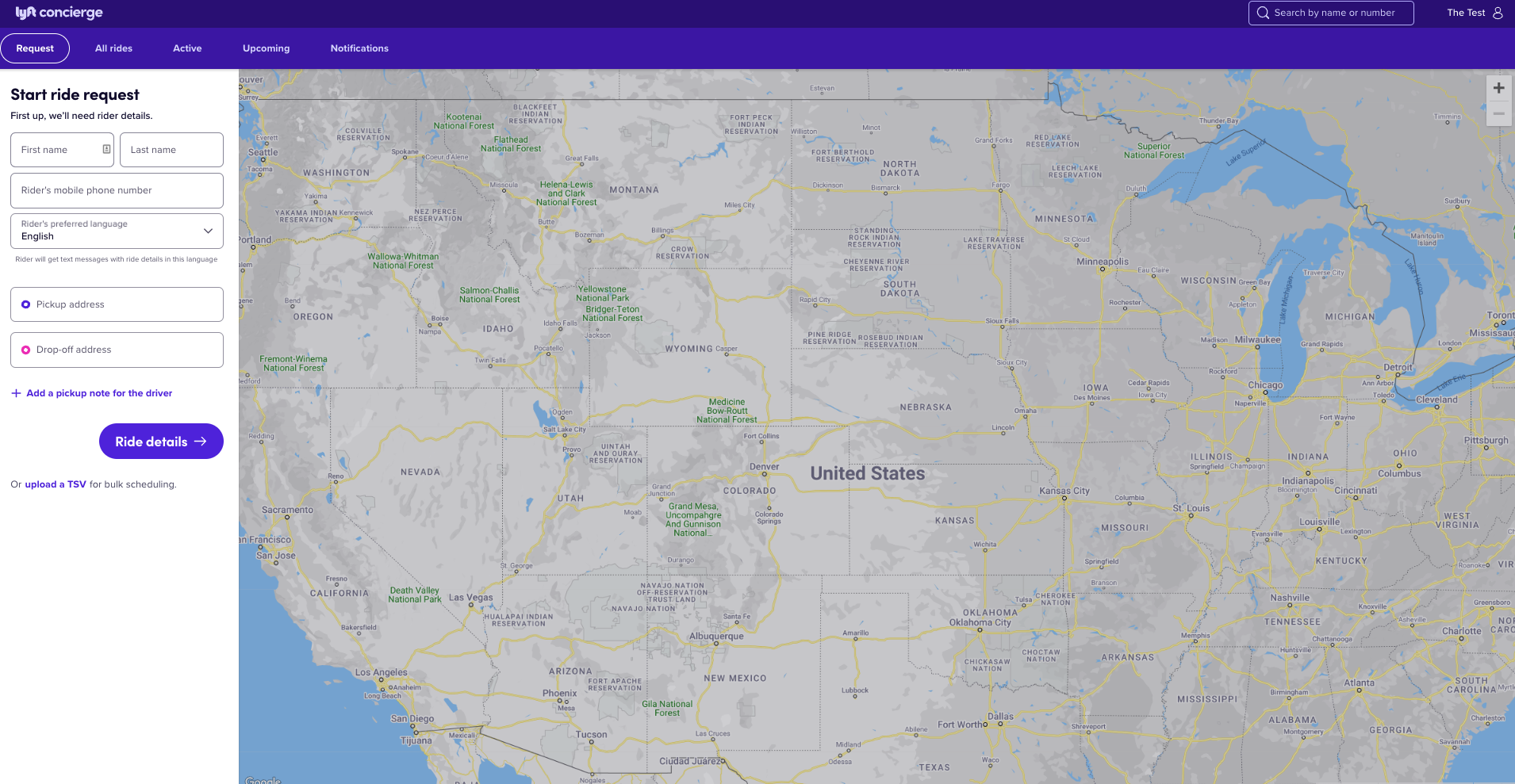Screen dimensions: 1515x784
Task: Click Las Vegas on the map
Action: coord(470,598)
